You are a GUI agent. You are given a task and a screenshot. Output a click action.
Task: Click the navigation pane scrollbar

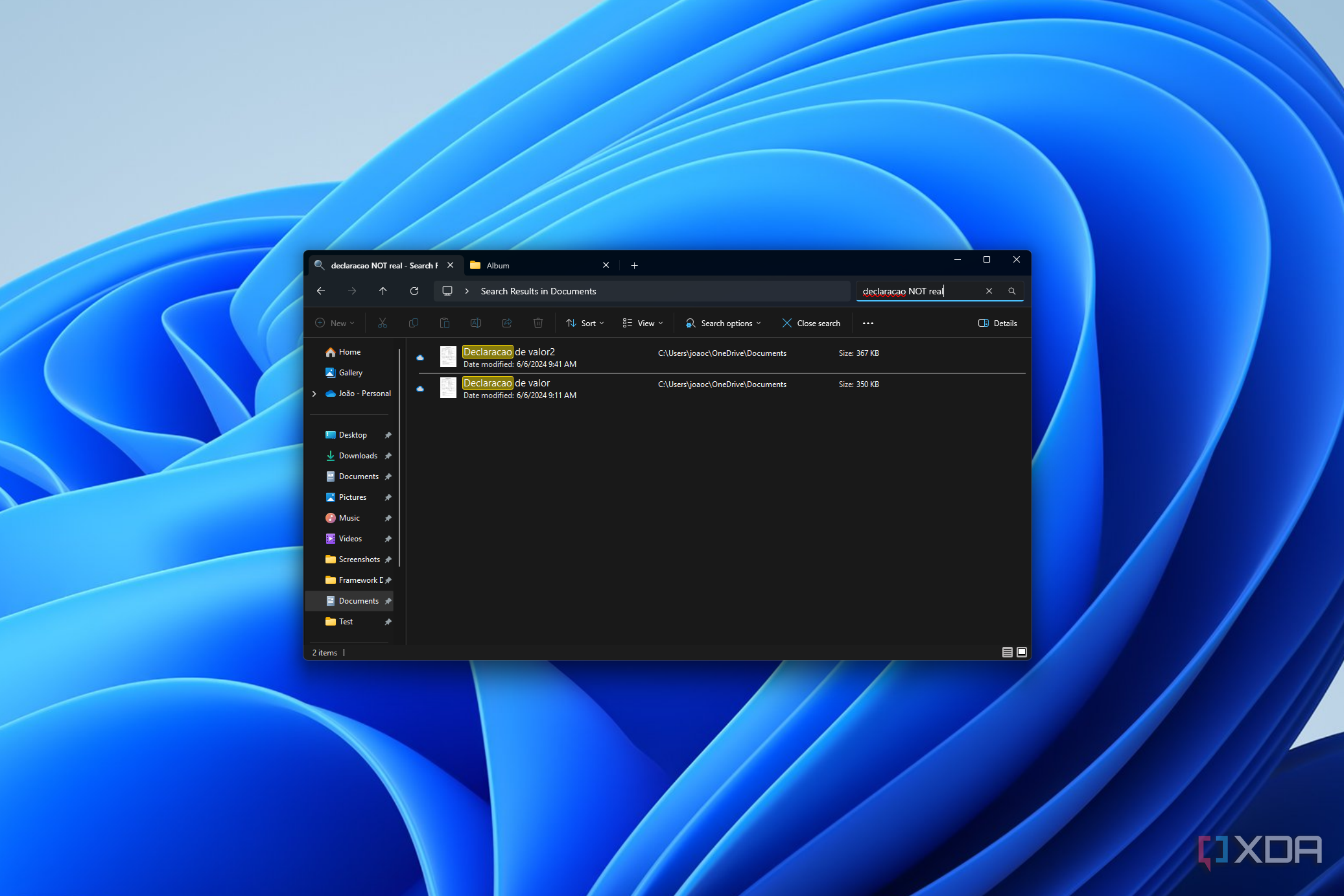(x=399, y=458)
